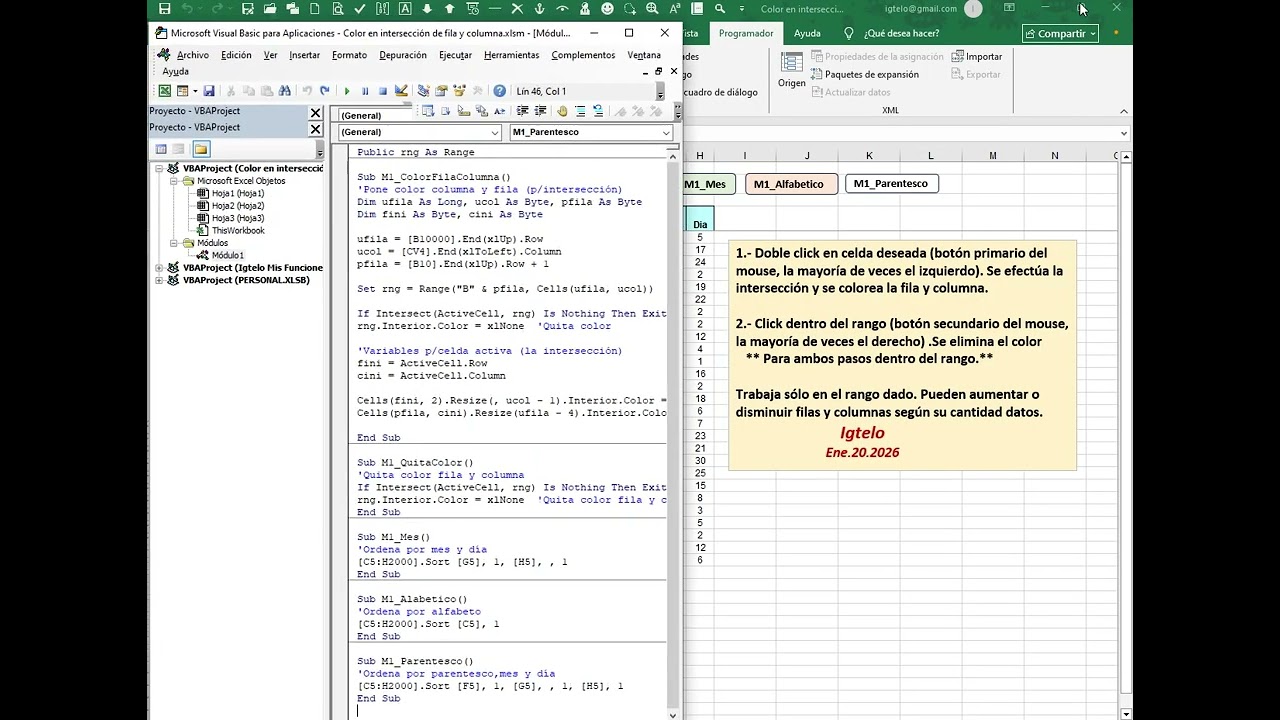The height and width of the screenshot is (720, 1280).
Task: Click the Break pause icon in VBA toolbar
Action: coord(365,91)
